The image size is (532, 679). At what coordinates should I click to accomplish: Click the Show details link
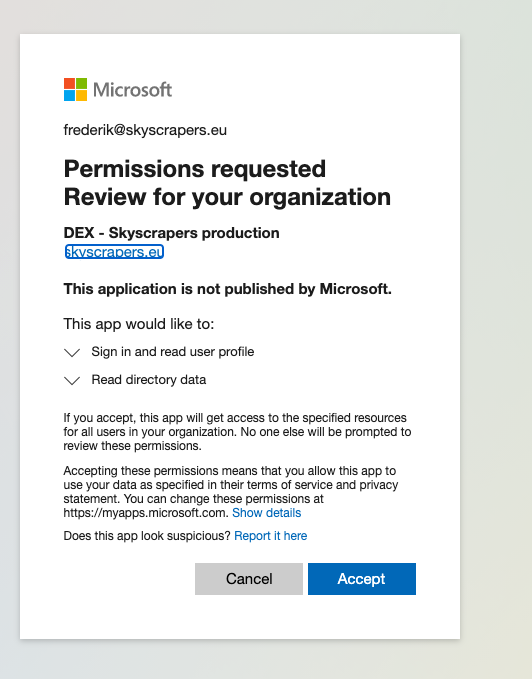click(267, 513)
